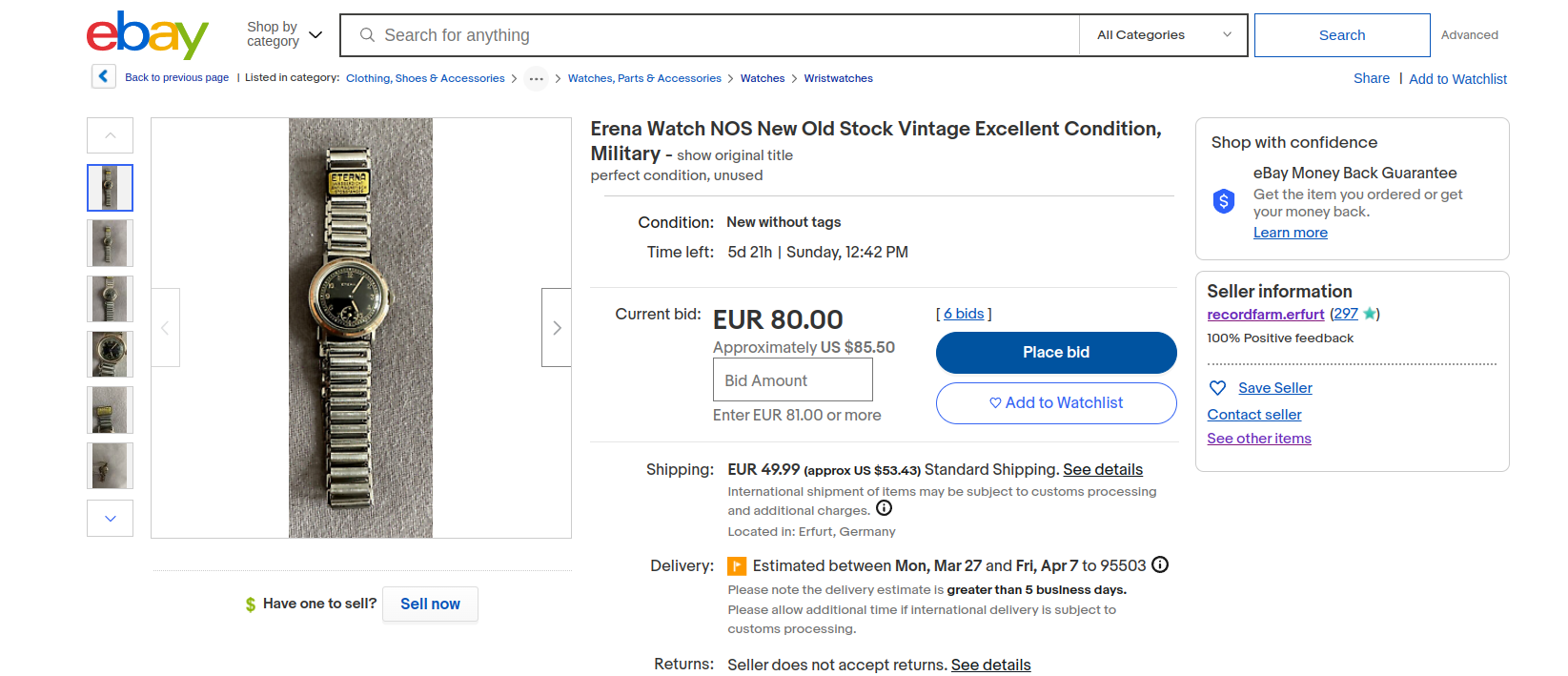Open the Shop by category dropdown
This screenshot has width=1568, height=676.
coord(284,34)
